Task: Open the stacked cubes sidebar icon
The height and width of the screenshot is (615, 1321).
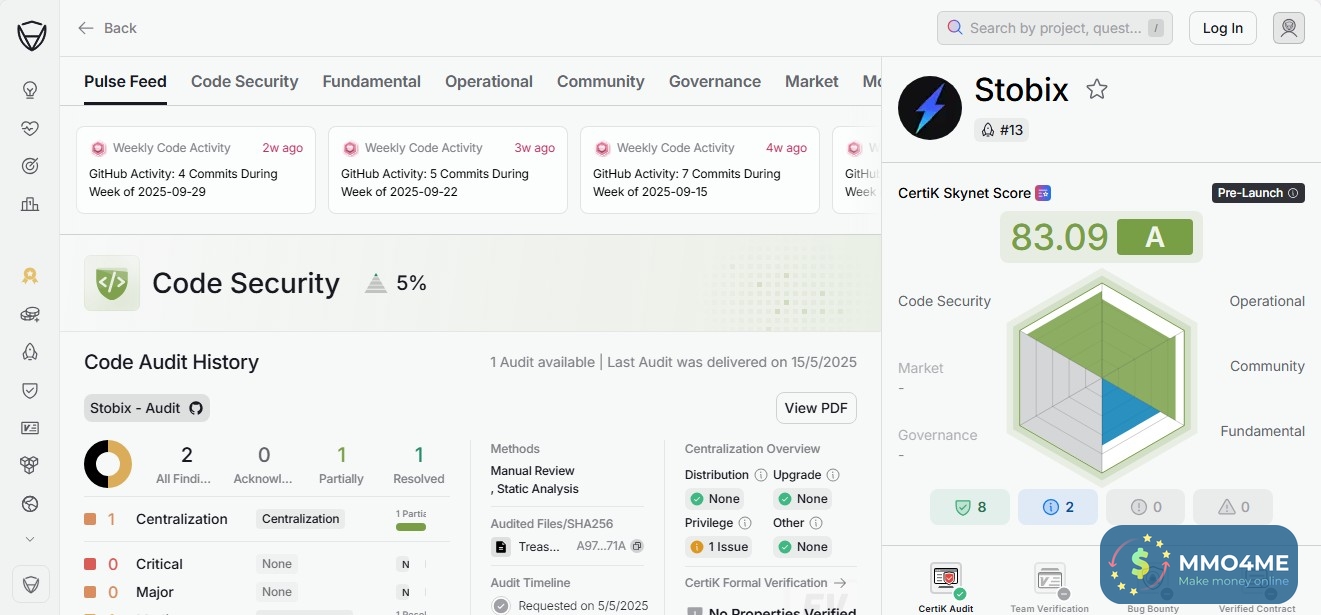Action: pyautogui.click(x=30, y=465)
